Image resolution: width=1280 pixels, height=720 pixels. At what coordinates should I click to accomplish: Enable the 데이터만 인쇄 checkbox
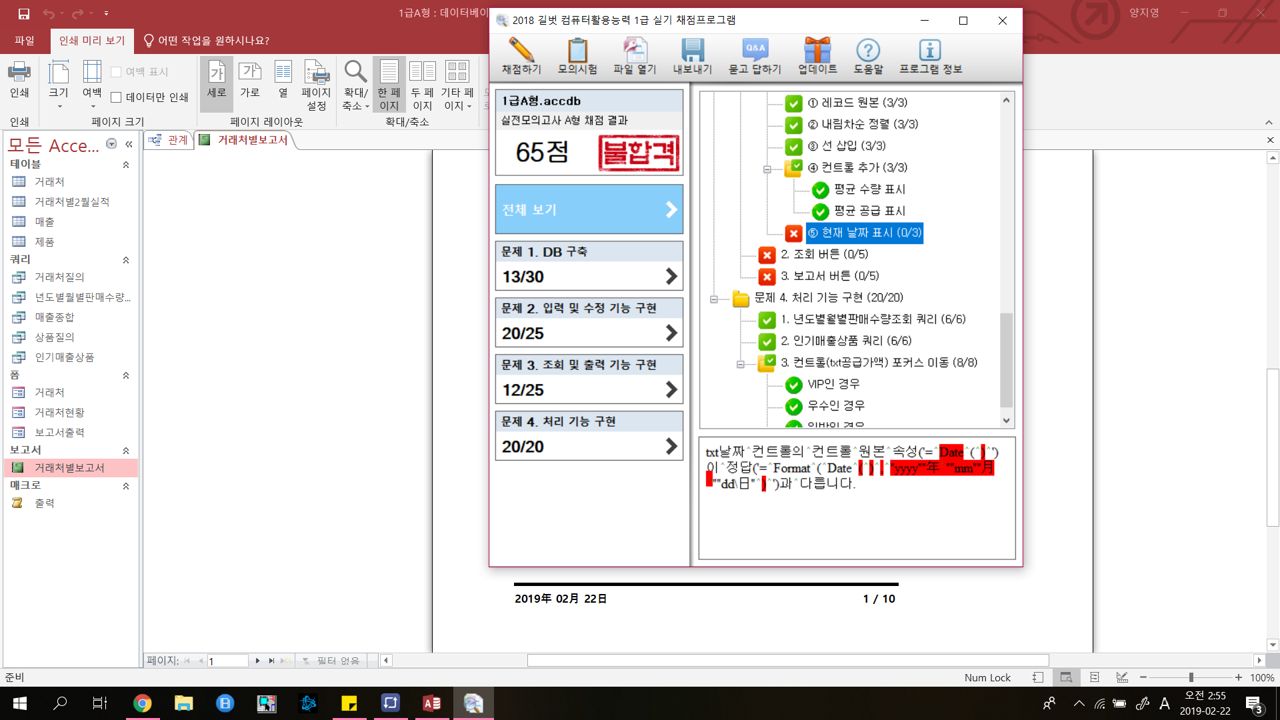tap(116, 98)
